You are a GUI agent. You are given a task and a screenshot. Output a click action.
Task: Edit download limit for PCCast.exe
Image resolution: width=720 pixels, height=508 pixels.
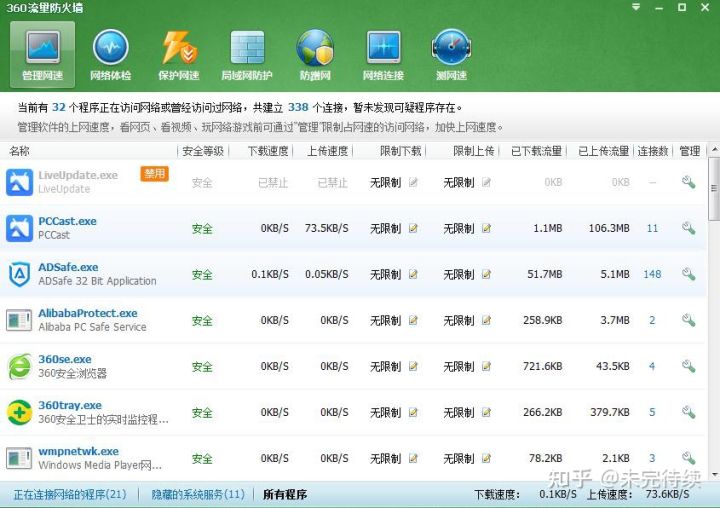tap(413, 228)
